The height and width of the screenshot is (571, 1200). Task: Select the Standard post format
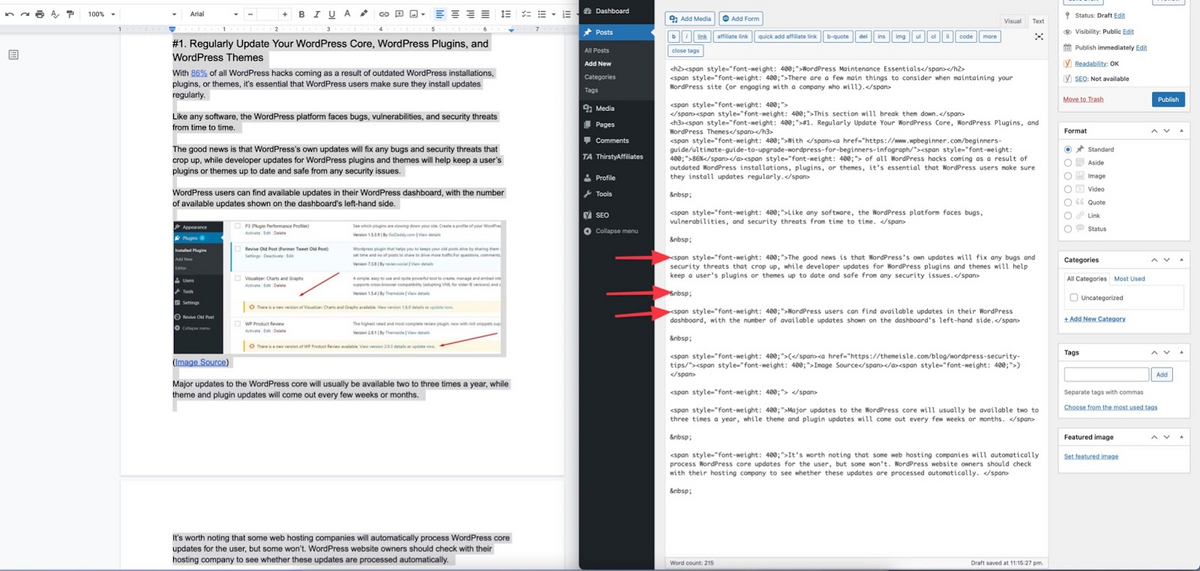tap(1069, 149)
